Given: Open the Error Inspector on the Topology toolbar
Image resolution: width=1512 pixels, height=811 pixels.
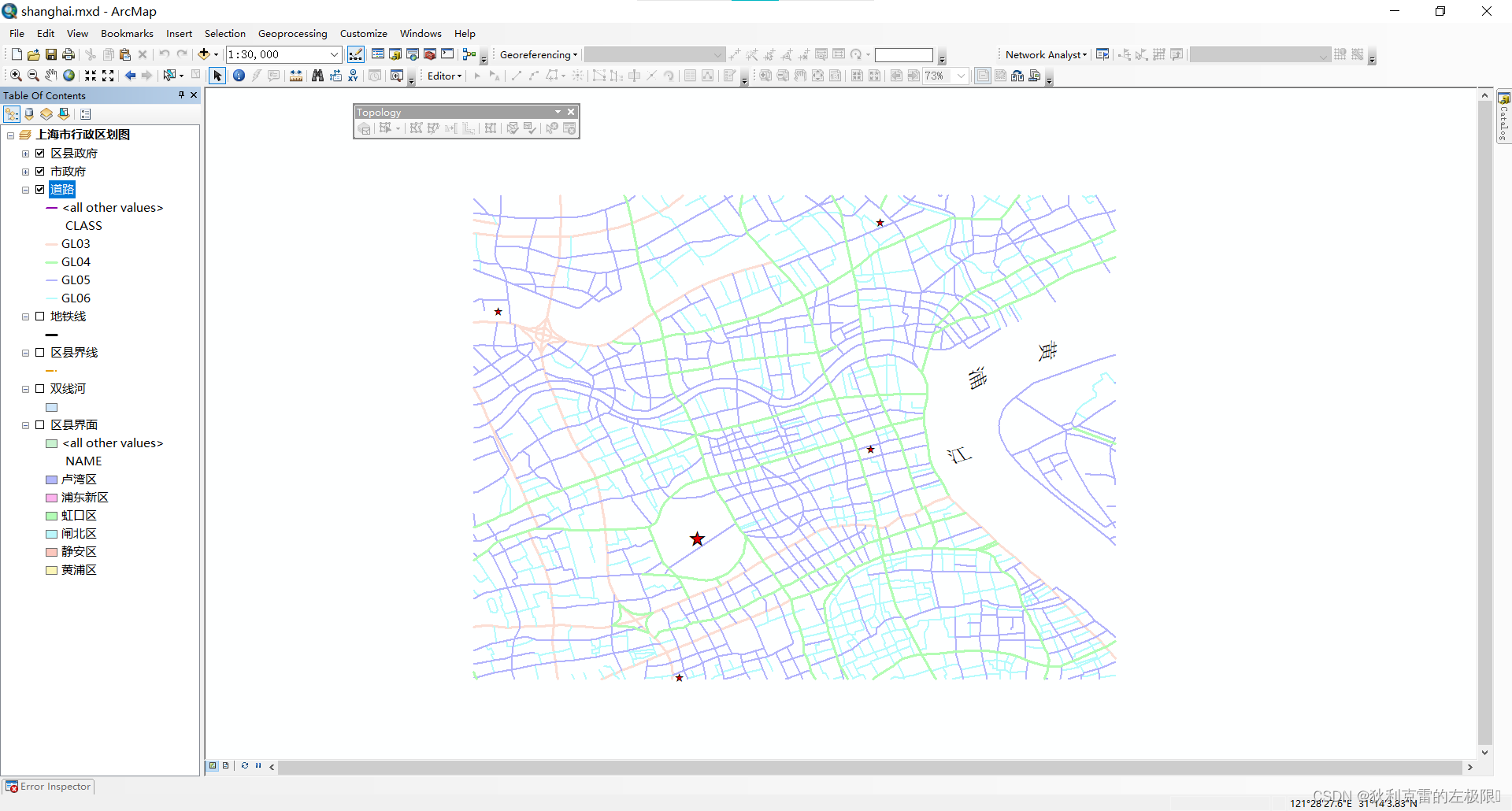Looking at the screenshot, I should [569, 128].
